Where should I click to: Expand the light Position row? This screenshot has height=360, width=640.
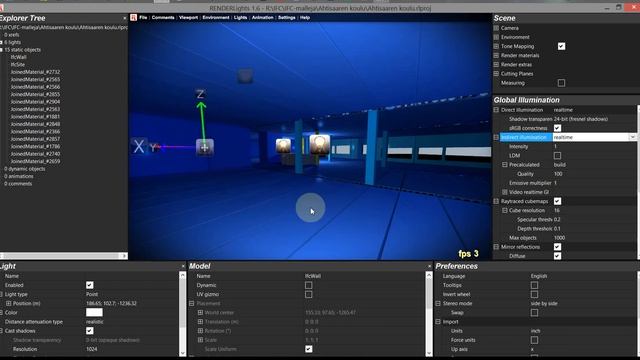[8, 303]
